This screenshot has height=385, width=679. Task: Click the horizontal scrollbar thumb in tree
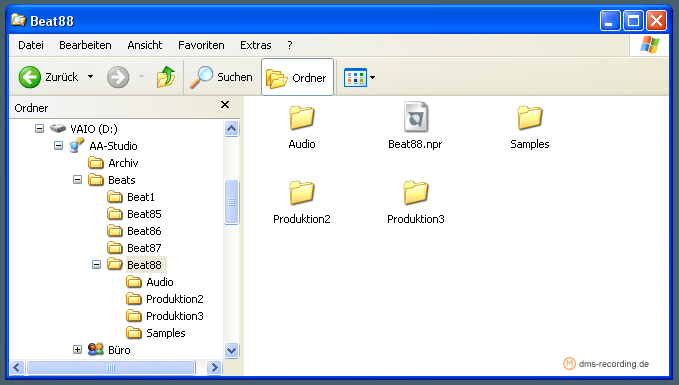(111, 368)
